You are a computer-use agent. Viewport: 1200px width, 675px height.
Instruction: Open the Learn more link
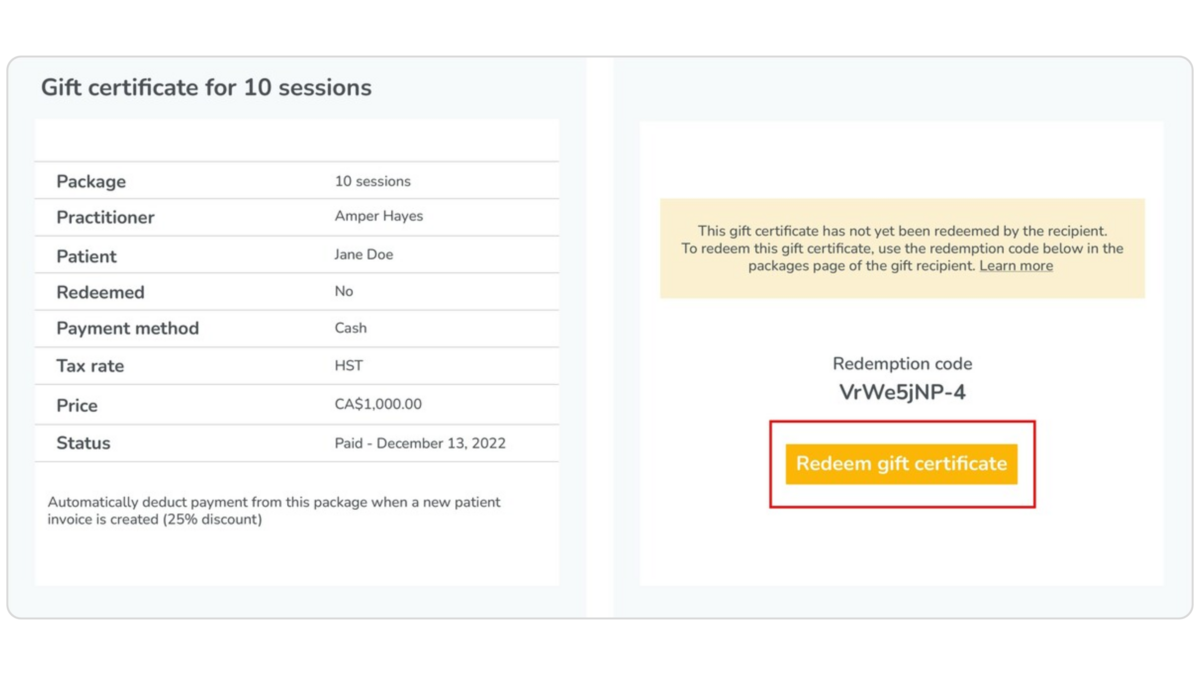[x=1016, y=266]
